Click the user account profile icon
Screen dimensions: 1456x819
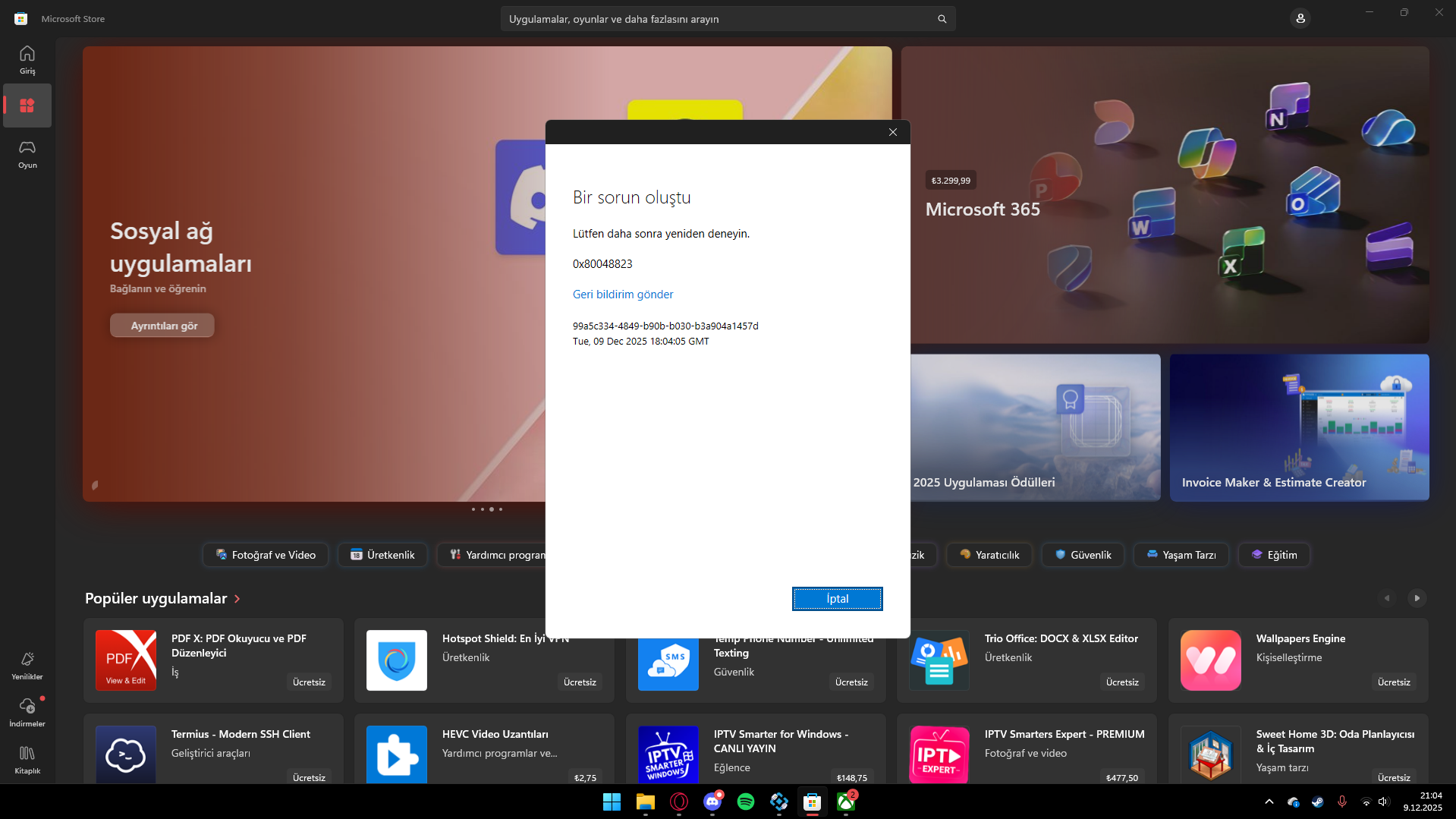1300,18
